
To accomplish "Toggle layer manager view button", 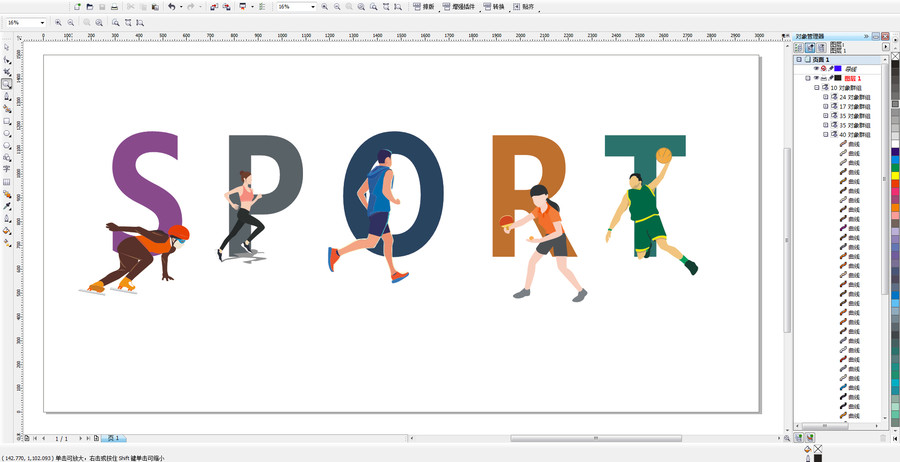I will click(821, 47).
